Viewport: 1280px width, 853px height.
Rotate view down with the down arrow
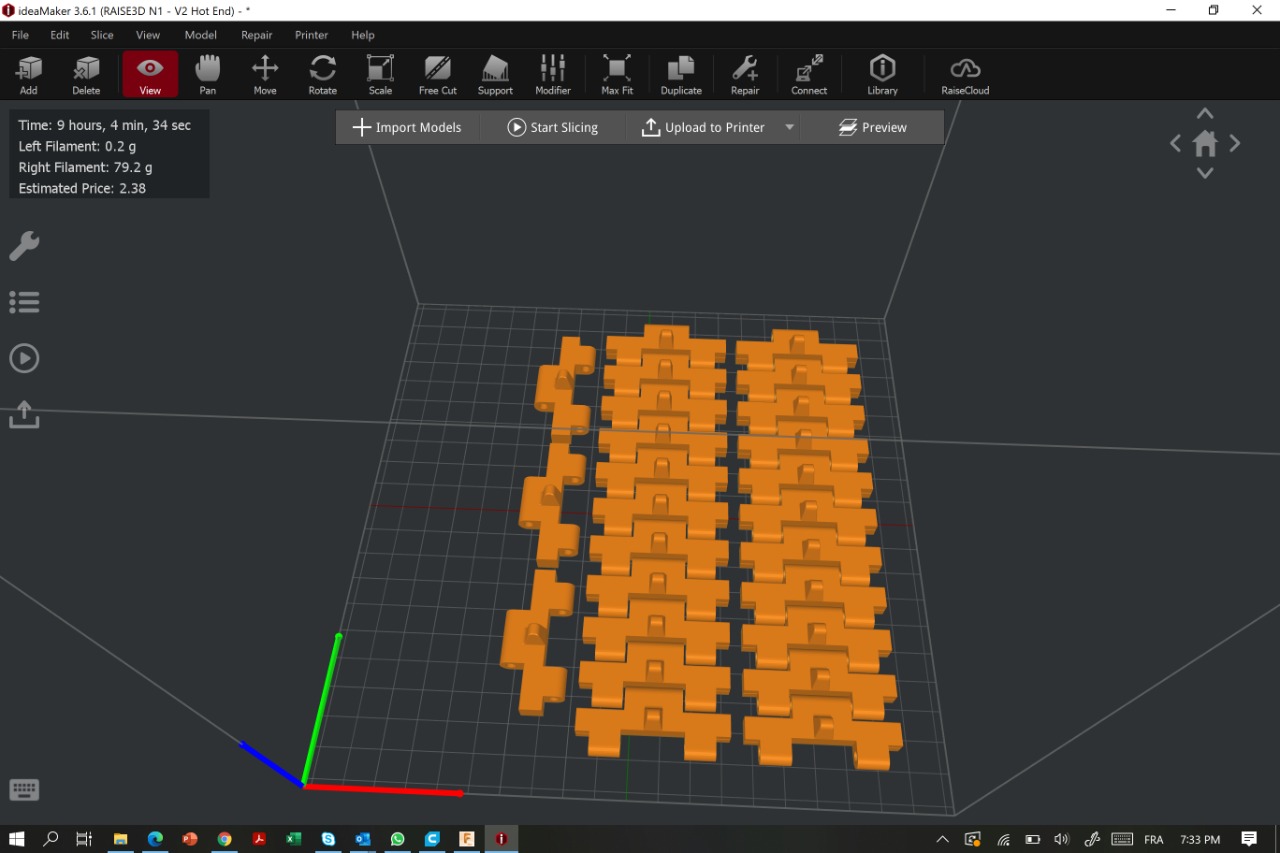(x=1205, y=173)
